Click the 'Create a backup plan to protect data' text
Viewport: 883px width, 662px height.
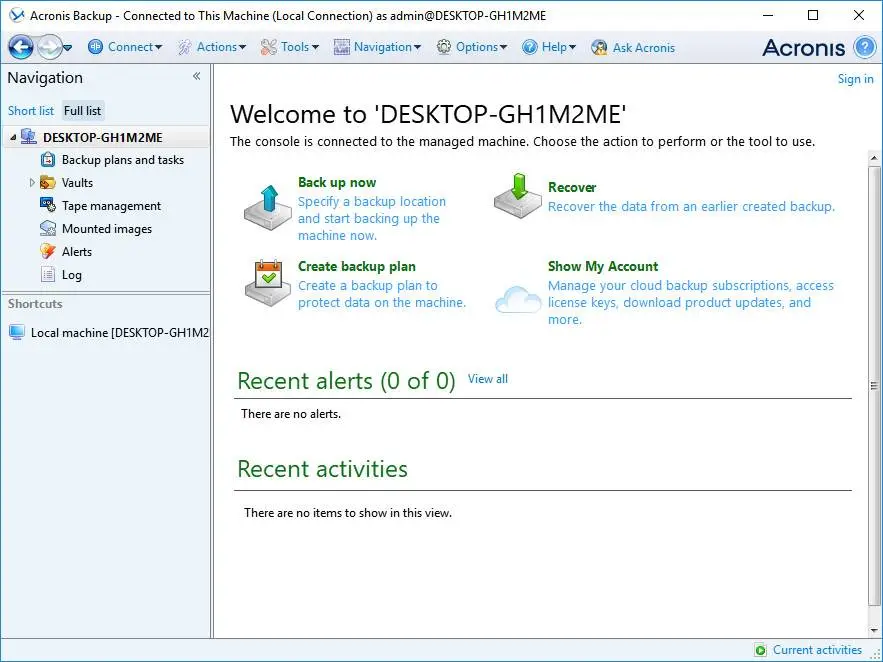click(x=382, y=294)
